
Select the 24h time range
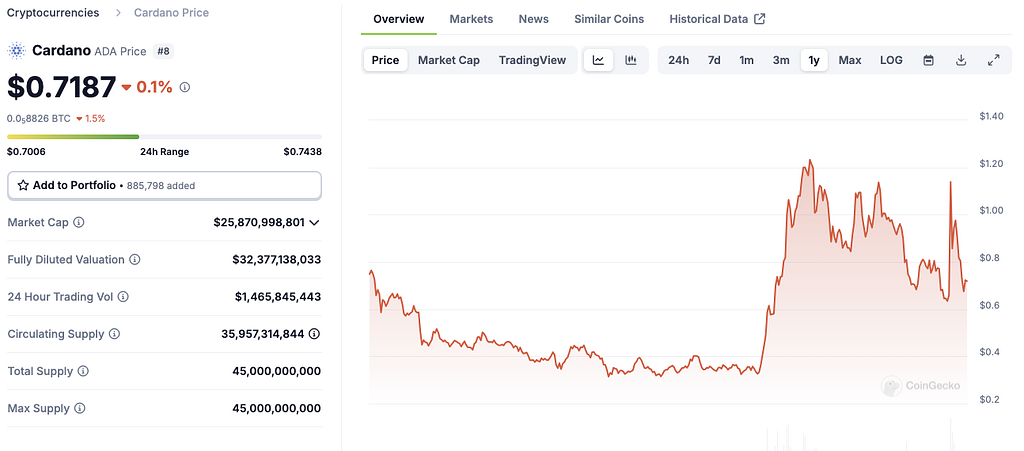pos(678,60)
